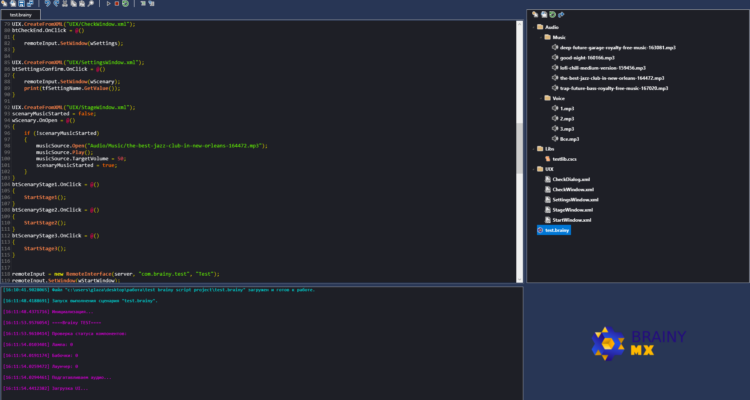Save the script with the floppy-disk icon

point(22,3)
